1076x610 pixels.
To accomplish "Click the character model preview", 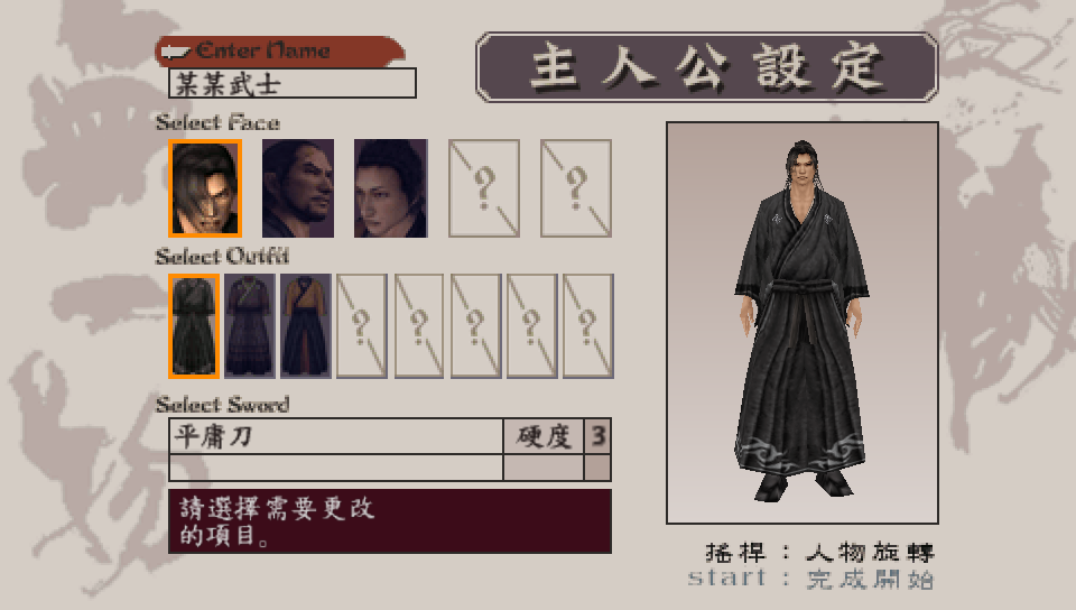I will click(x=802, y=322).
